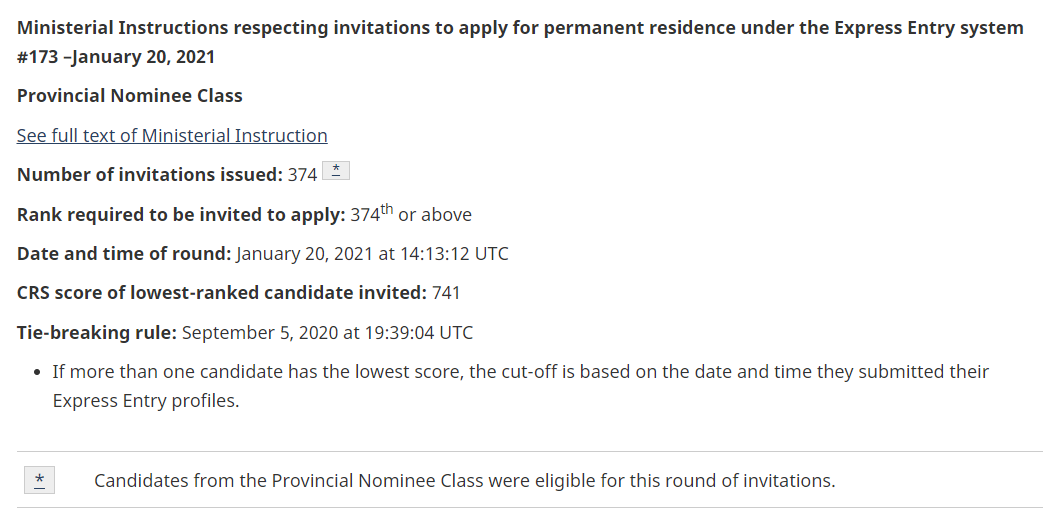
Task: Click the "Rank required to be invited" label
Action: (181, 215)
